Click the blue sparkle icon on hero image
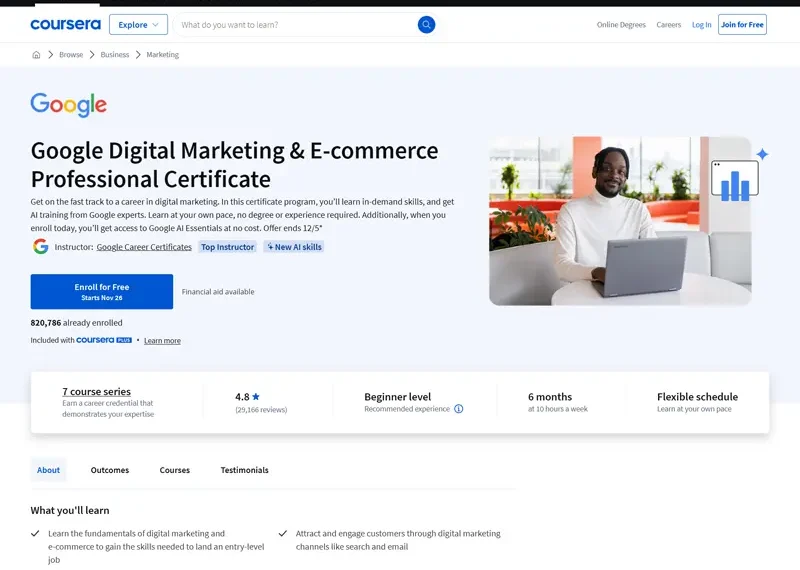The width and height of the screenshot is (800, 570). pyautogui.click(x=762, y=154)
